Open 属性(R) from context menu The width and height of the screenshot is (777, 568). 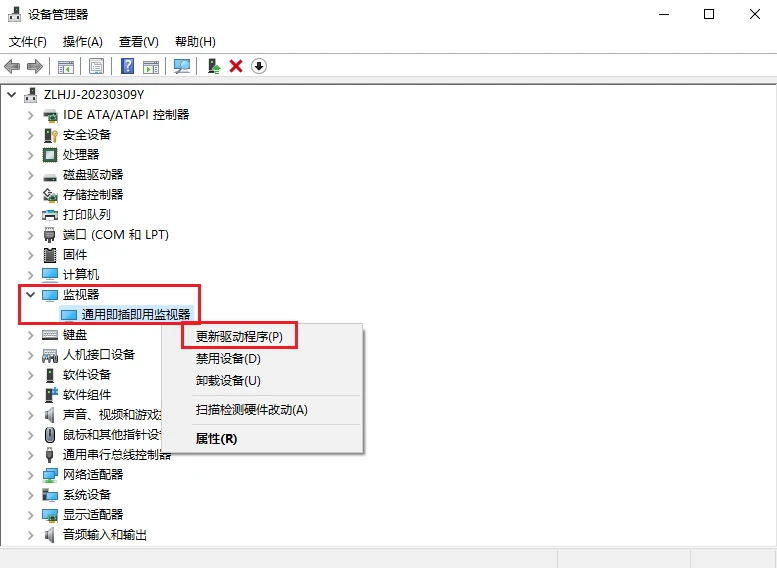coord(216,438)
